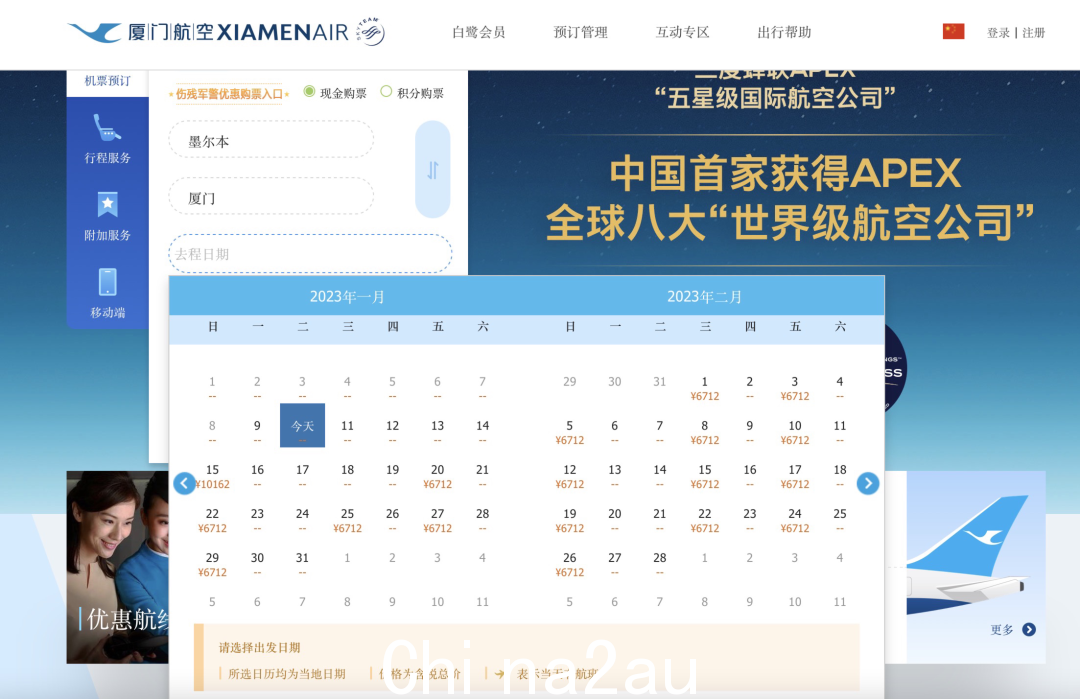Open 预订管理 menu
1080x699 pixels.
pos(581,32)
